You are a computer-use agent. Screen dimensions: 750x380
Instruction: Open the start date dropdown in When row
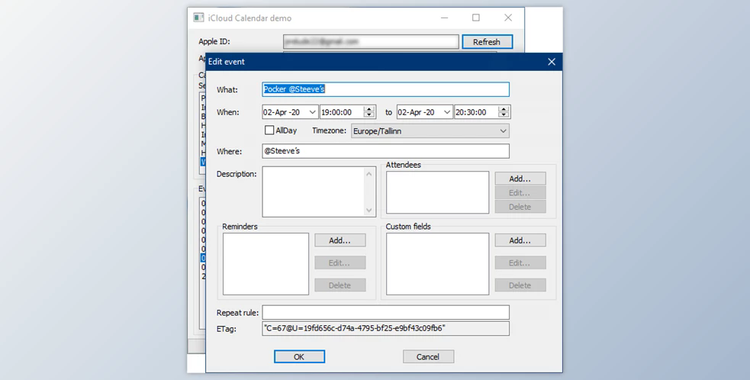(312, 112)
